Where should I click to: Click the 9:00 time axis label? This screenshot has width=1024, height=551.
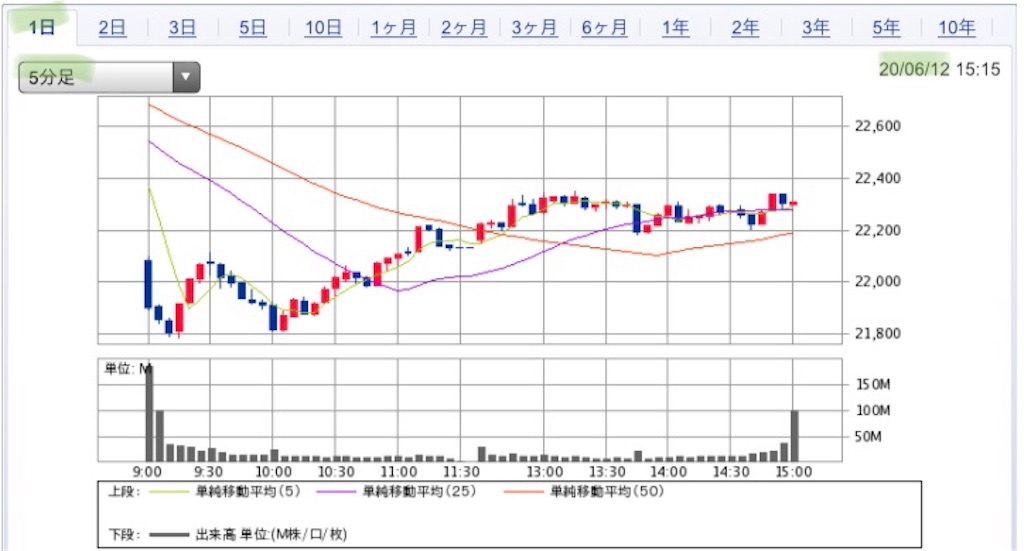pyautogui.click(x=147, y=471)
